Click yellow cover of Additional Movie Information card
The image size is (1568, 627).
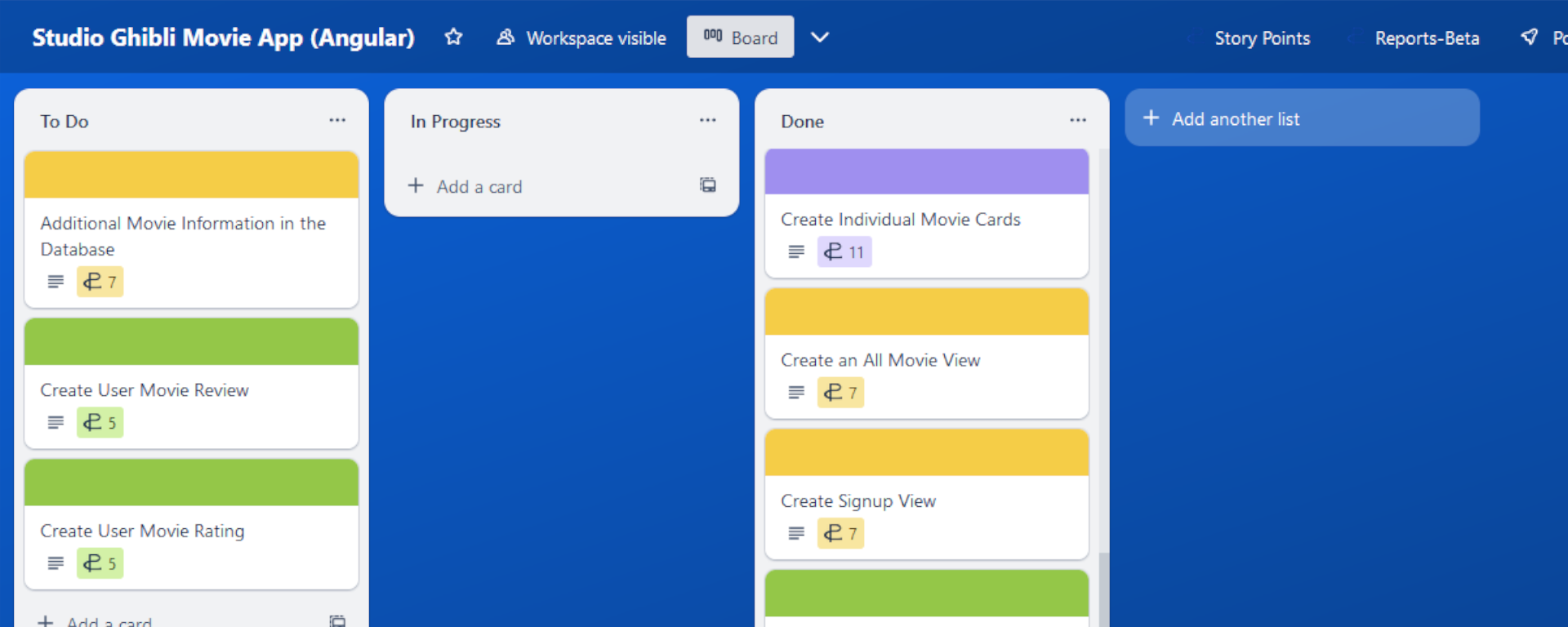tap(191, 174)
